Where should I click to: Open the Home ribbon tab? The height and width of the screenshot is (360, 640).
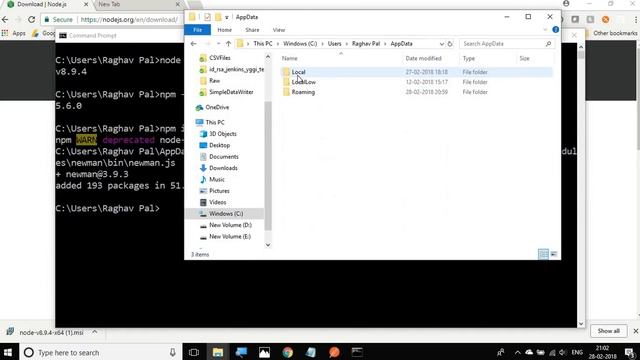click(224, 30)
